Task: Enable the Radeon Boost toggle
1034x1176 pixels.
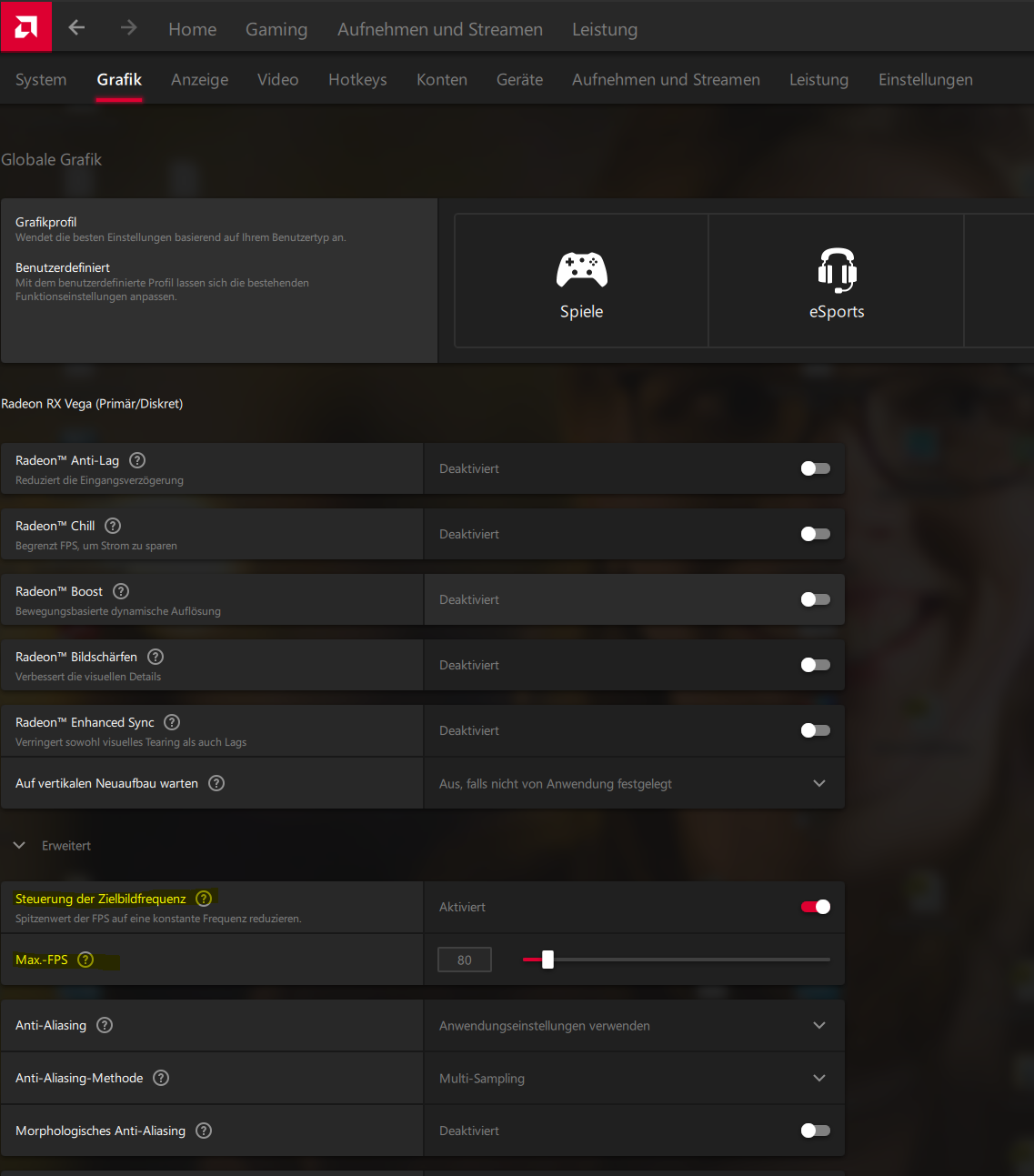Action: point(815,598)
